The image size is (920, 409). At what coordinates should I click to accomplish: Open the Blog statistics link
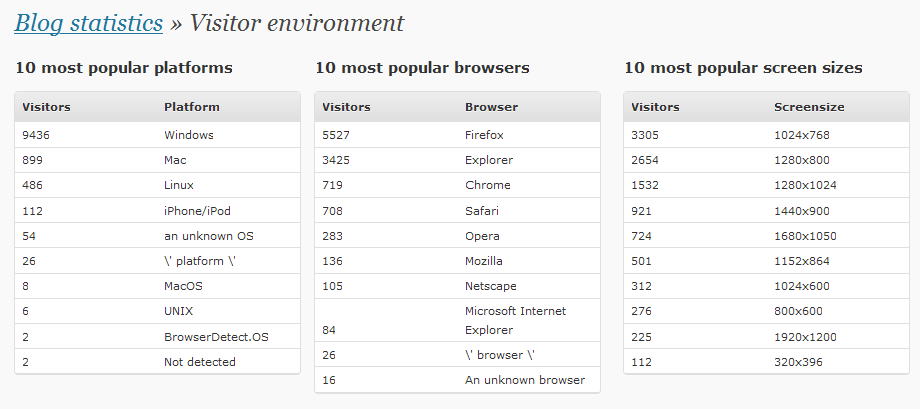[x=89, y=23]
